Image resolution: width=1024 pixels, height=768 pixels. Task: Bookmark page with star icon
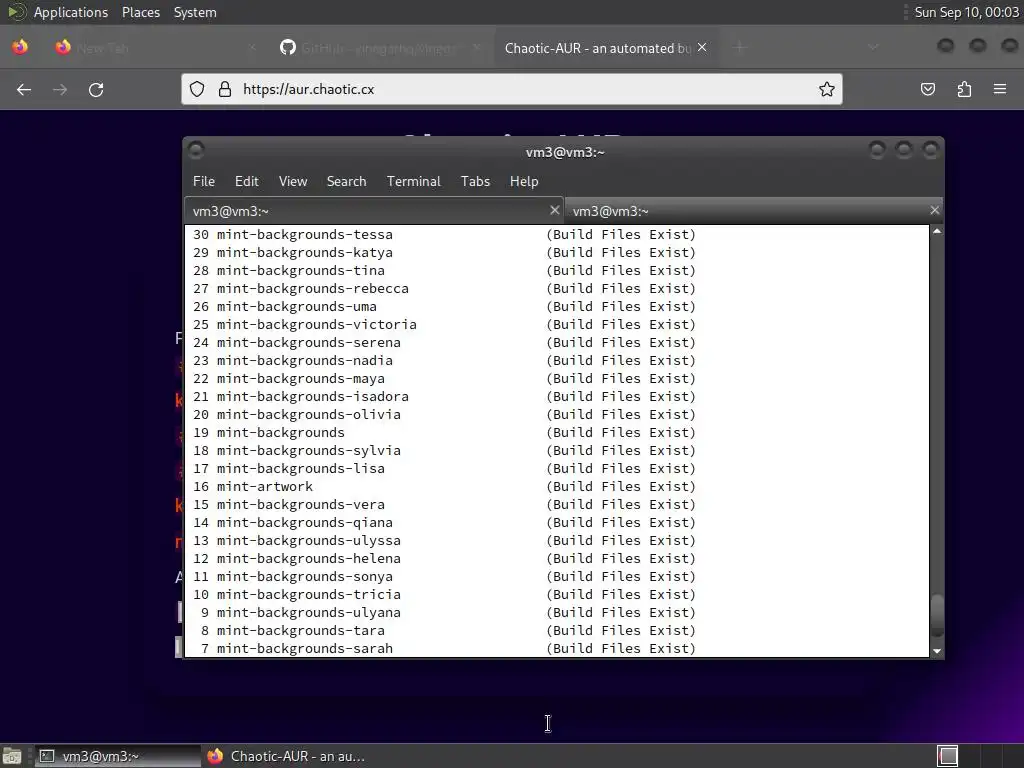click(827, 89)
